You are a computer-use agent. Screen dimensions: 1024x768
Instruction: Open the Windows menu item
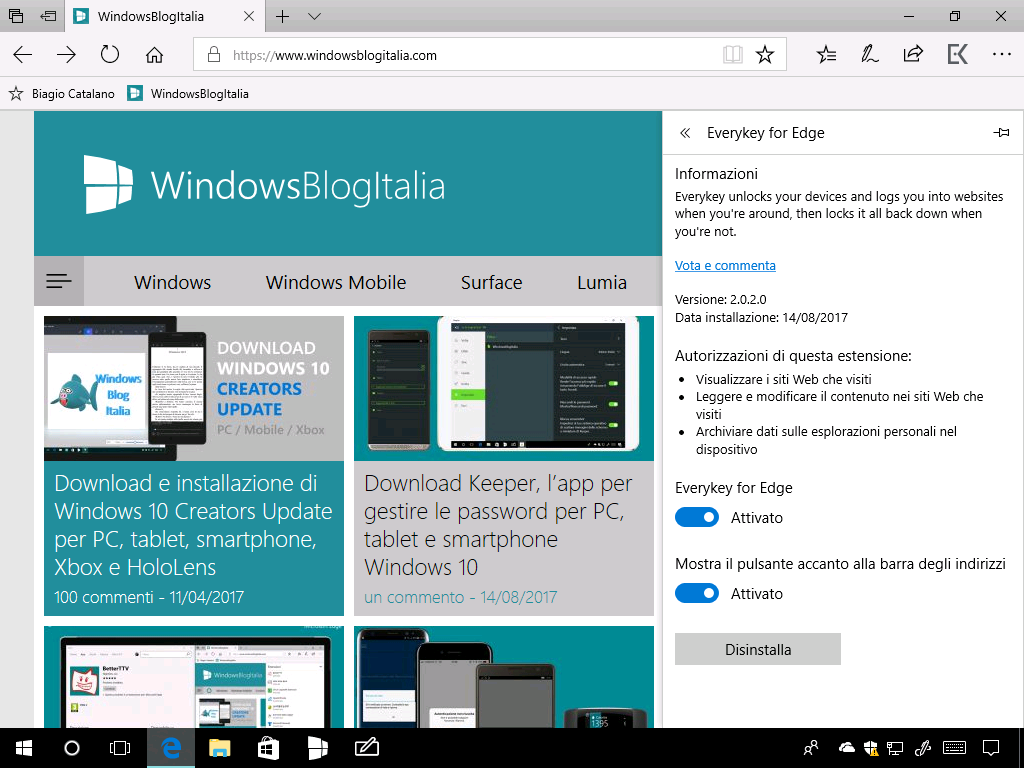coord(172,282)
